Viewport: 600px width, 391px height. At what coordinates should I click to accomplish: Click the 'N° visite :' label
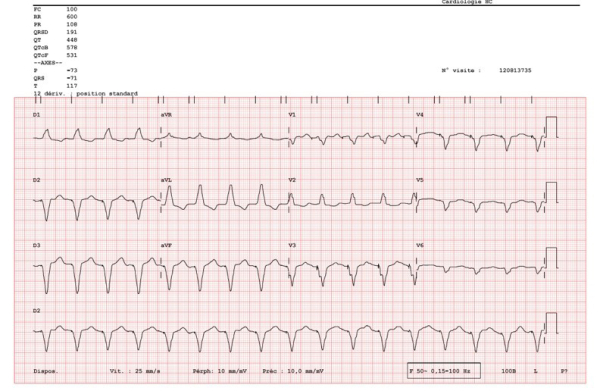[x=461, y=70]
